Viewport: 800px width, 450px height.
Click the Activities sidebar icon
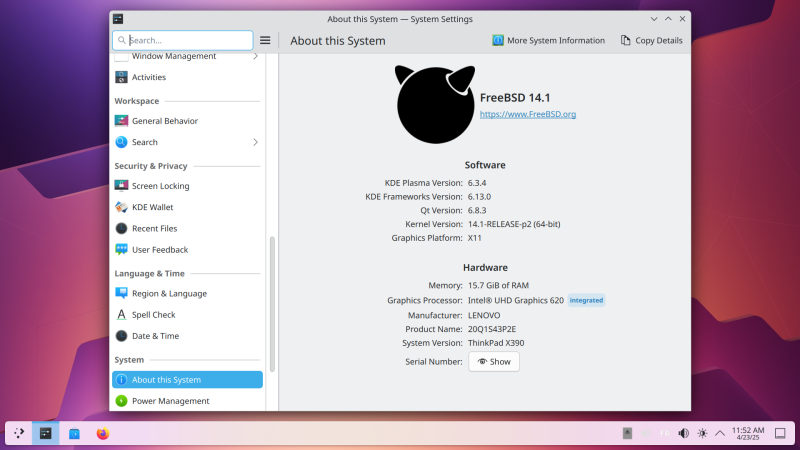[121, 77]
